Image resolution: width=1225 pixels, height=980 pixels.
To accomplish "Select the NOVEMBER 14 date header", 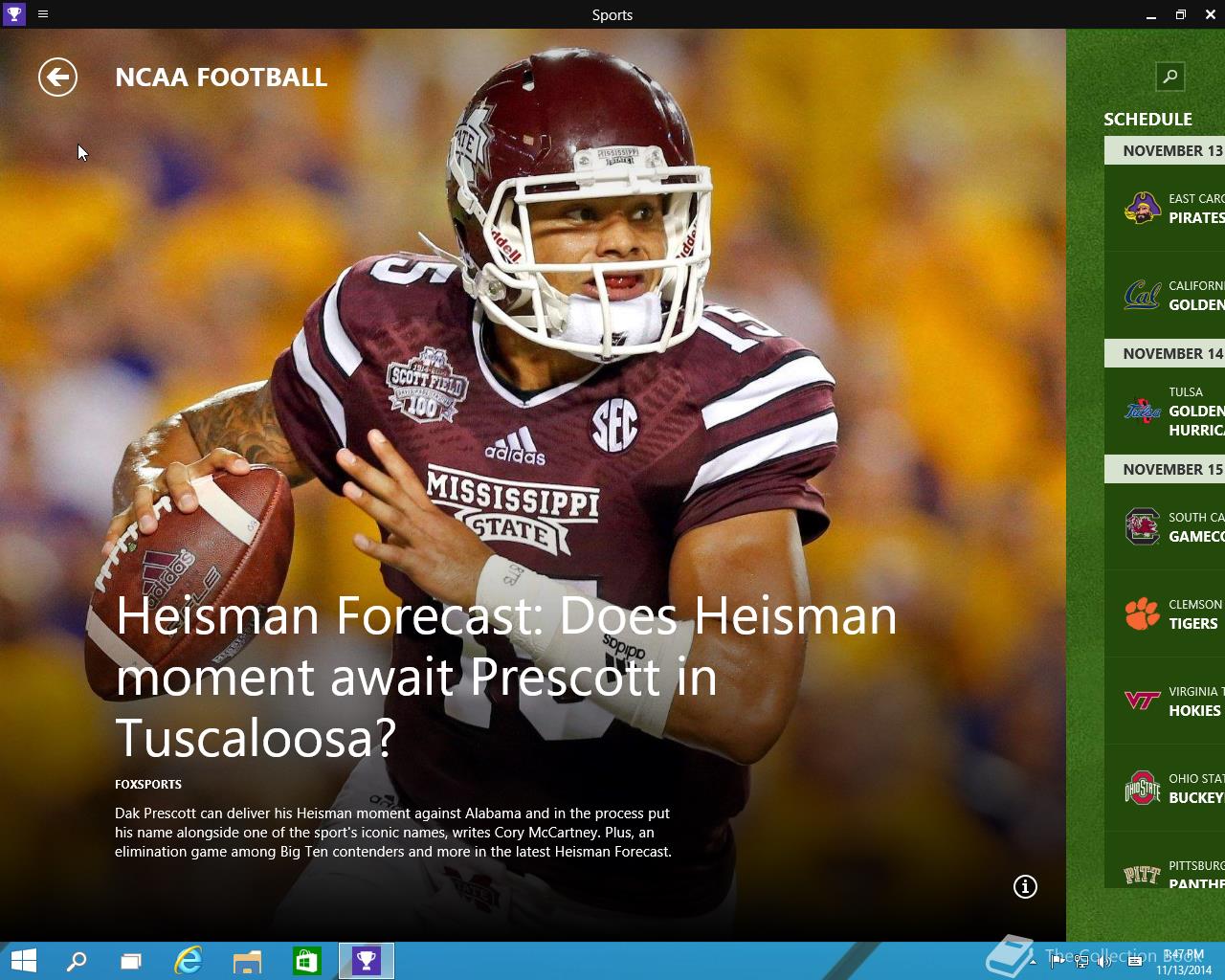I will point(1165,353).
